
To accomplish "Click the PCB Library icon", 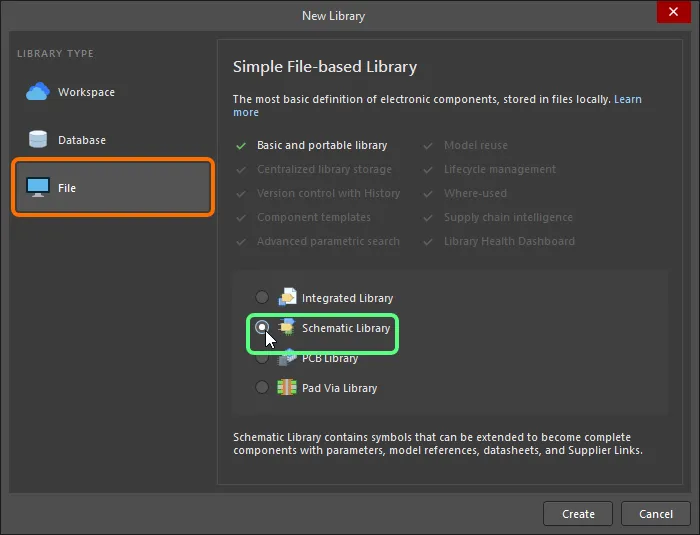I will pos(287,358).
